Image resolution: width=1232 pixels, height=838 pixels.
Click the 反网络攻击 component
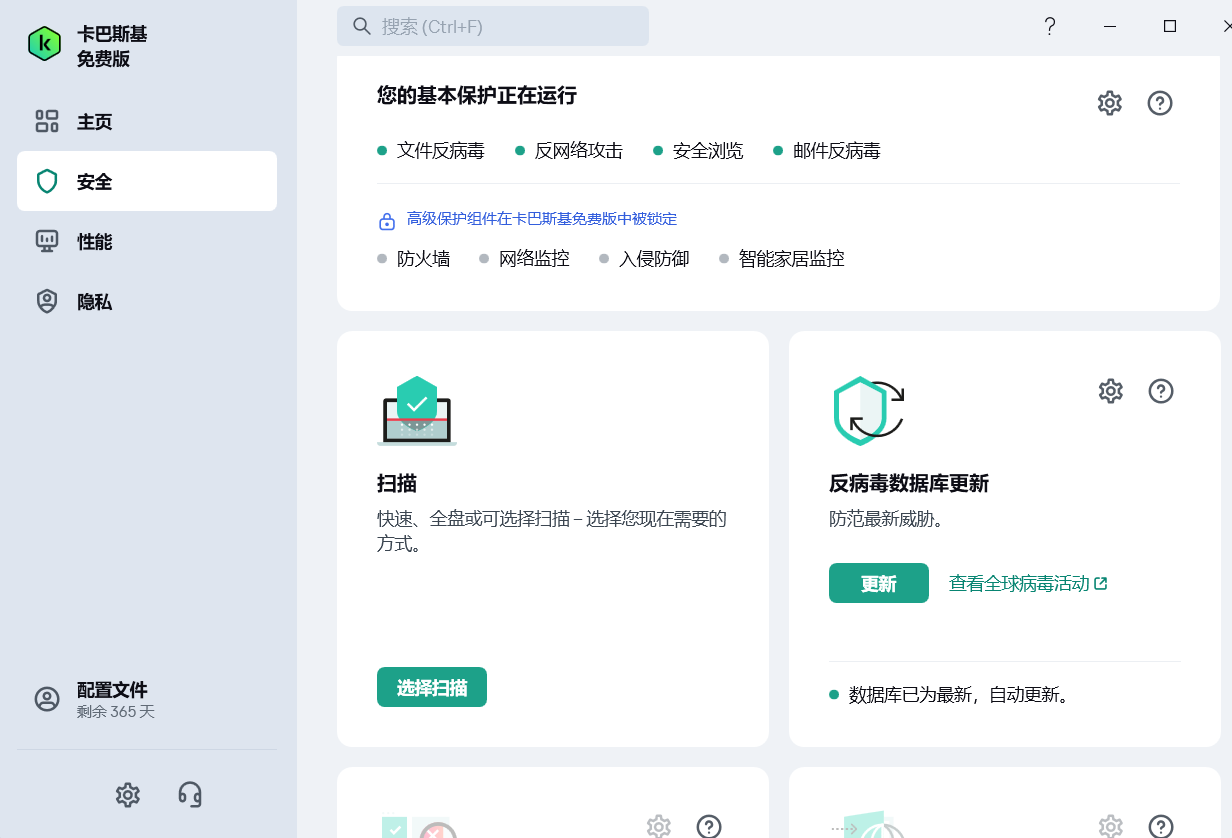569,151
